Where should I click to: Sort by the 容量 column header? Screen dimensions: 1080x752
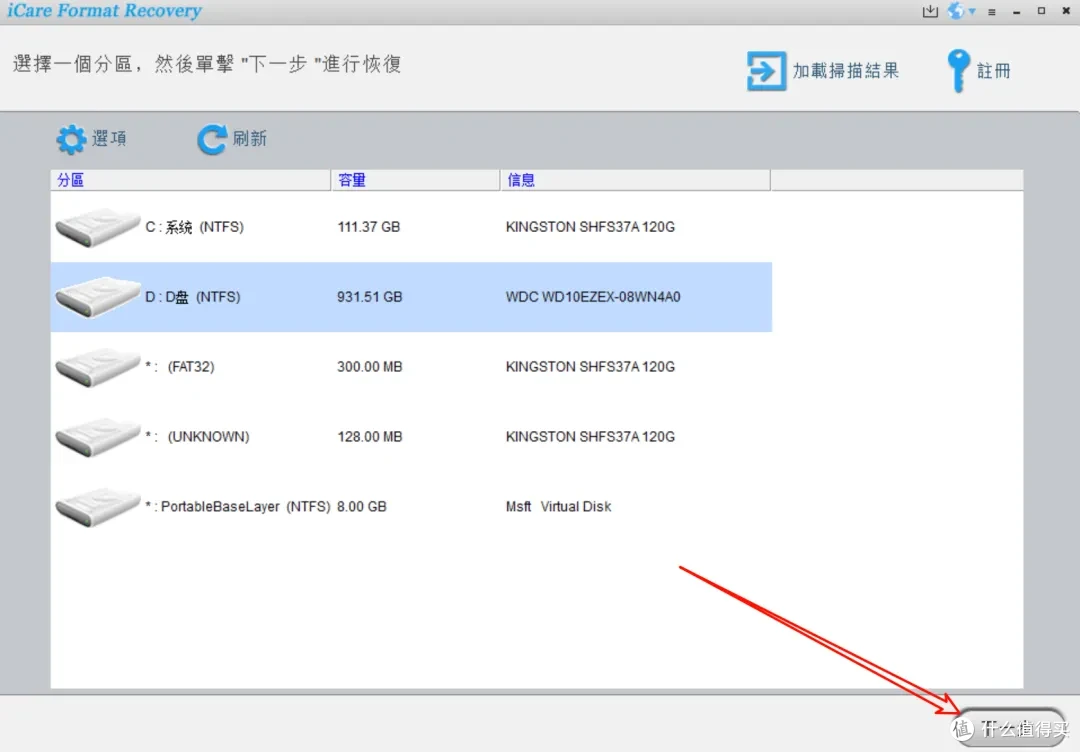pyautogui.click(x=415, y=180)
